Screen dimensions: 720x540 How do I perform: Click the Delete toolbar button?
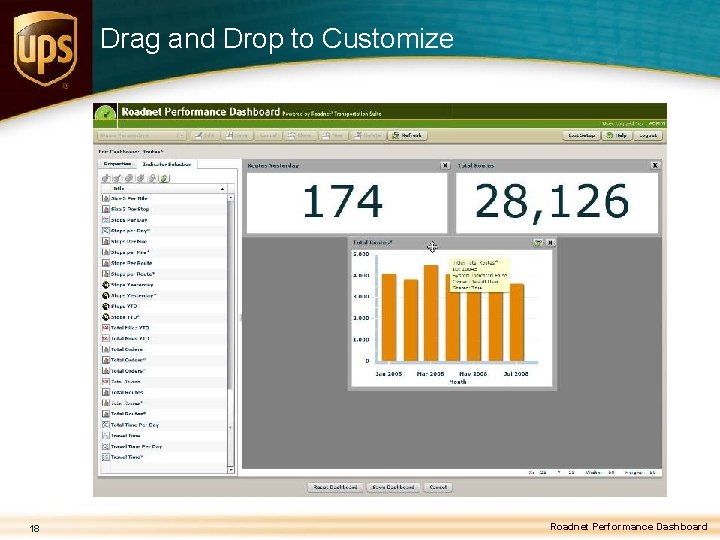click(x=368, y=135)
